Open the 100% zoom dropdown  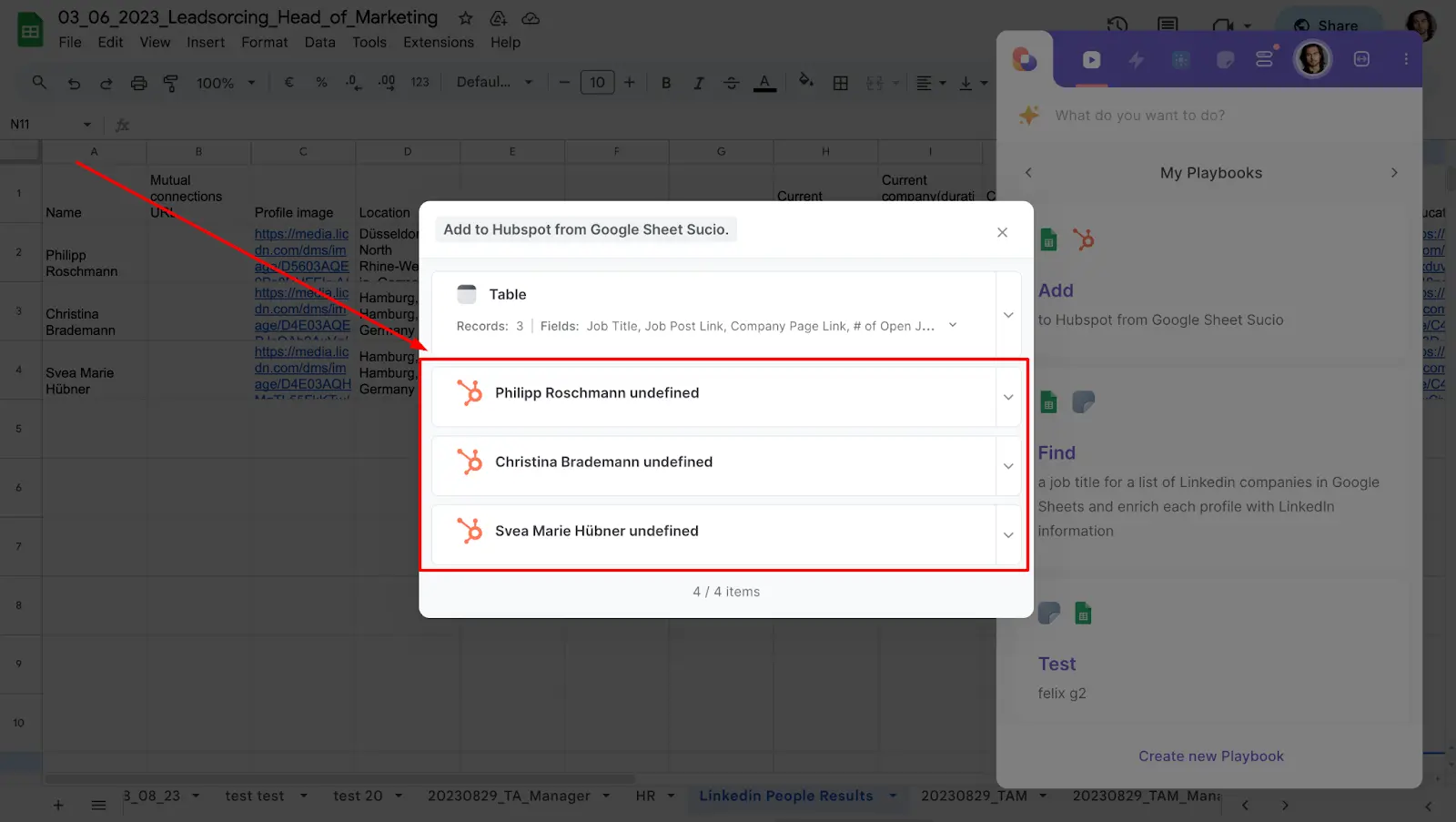[x=226, y=83]
